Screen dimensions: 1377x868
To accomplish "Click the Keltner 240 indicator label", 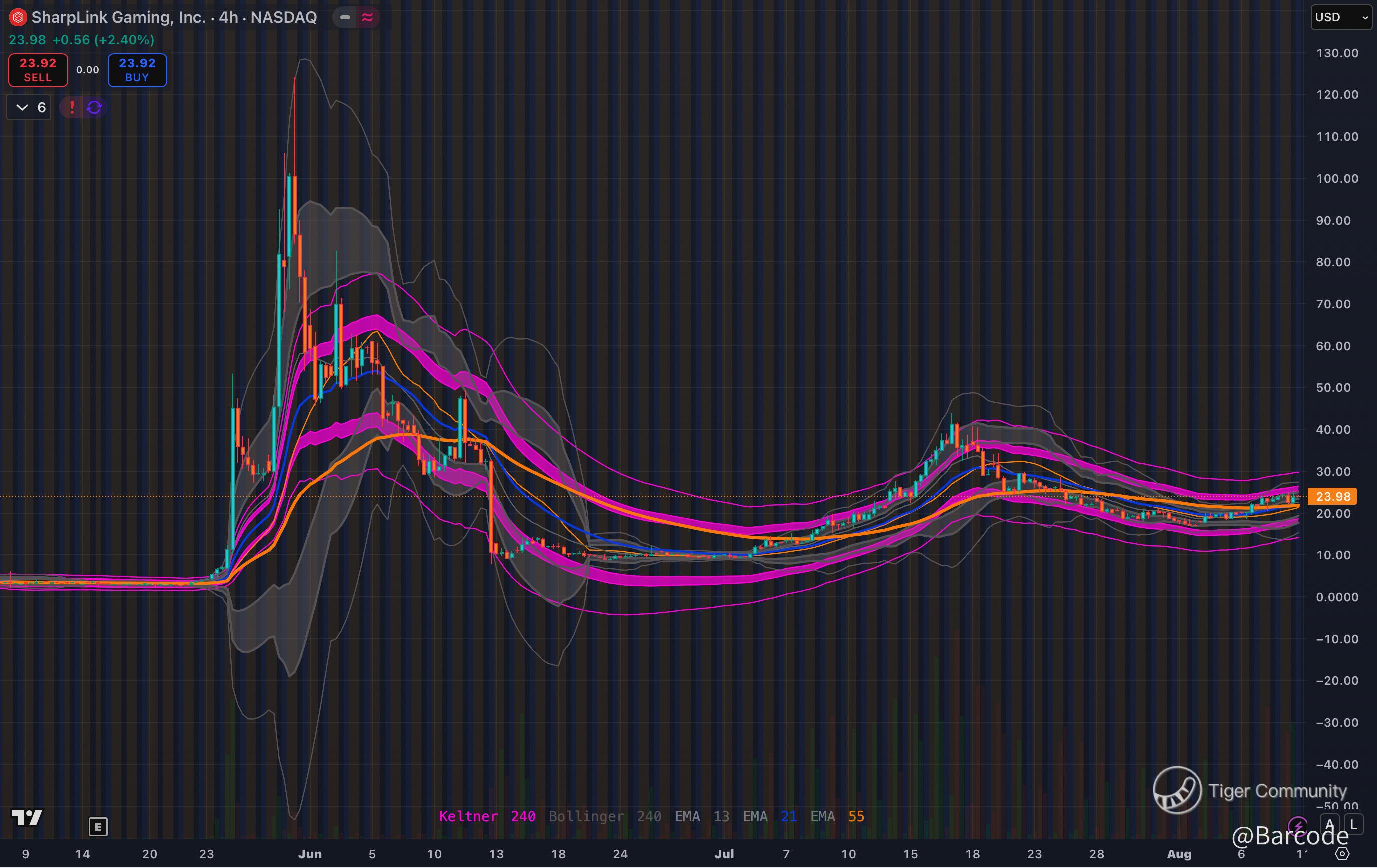I will tap(487, 816).
